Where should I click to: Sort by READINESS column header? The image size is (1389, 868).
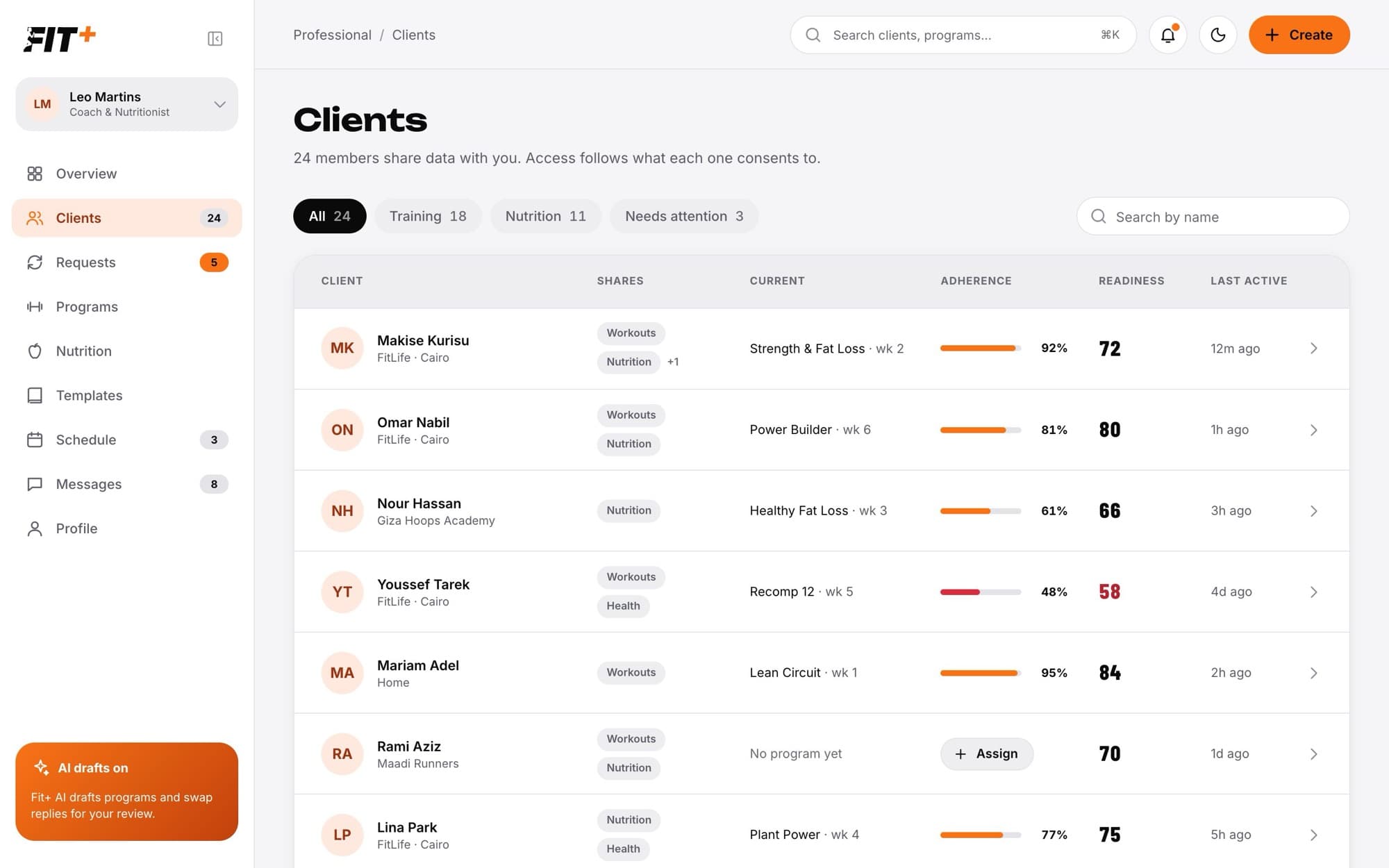(1131, 281)
